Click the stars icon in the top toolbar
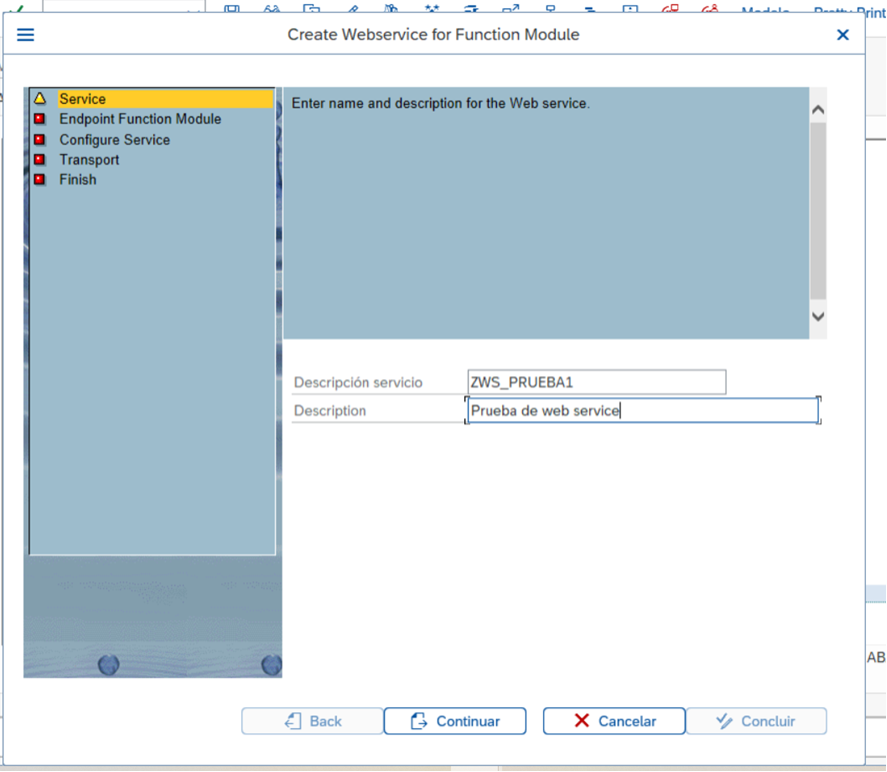 [x=430, y=9]
